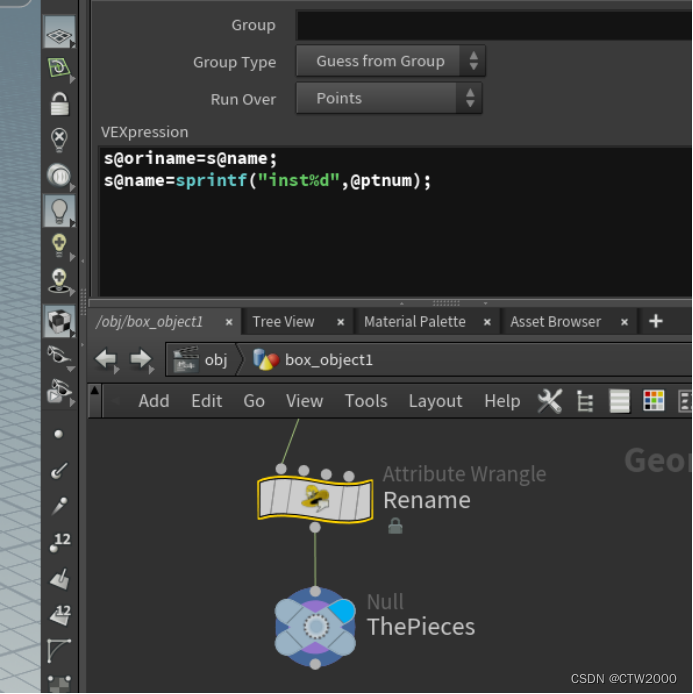Open the Group Type dropdown
The width and height of the screenshot is (693, 694).
pos(390,61)
